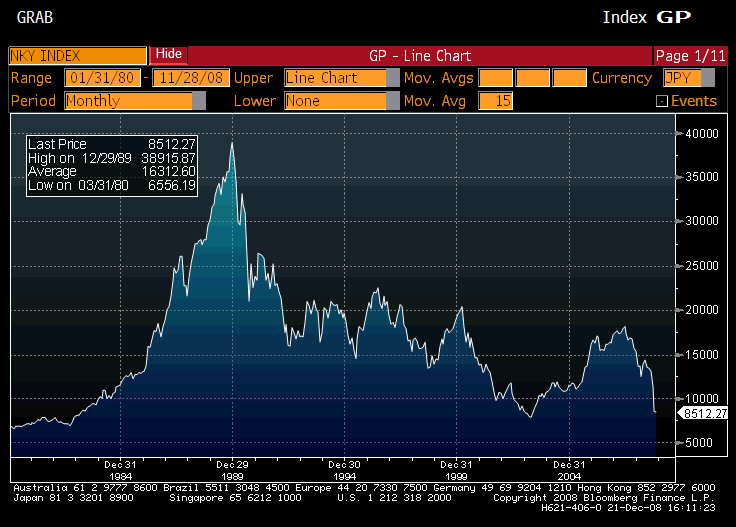
Task: Click the chart peak at December 1989
Action: pyautogui.click(x=232, y=144)
